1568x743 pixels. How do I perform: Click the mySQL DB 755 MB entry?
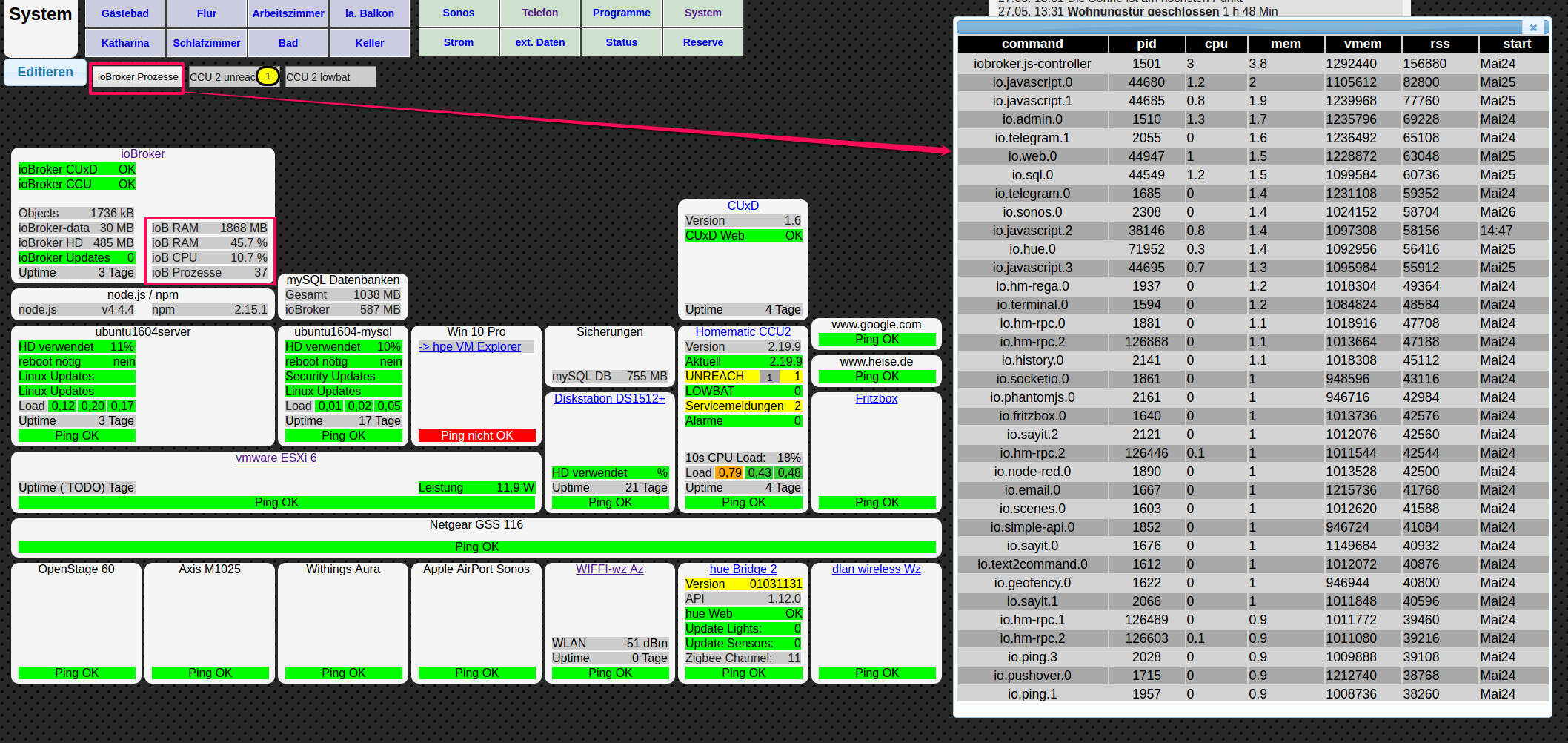tap(610, 377)
